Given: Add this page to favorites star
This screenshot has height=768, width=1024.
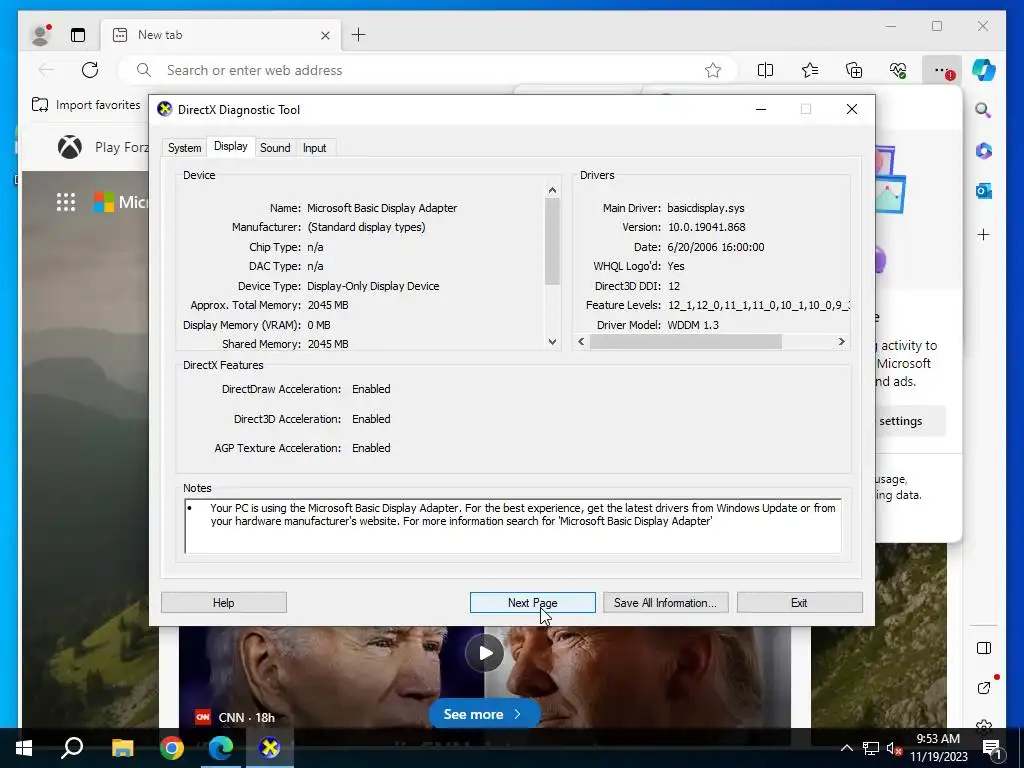Looking at the screenshot, I should point(713,70).
